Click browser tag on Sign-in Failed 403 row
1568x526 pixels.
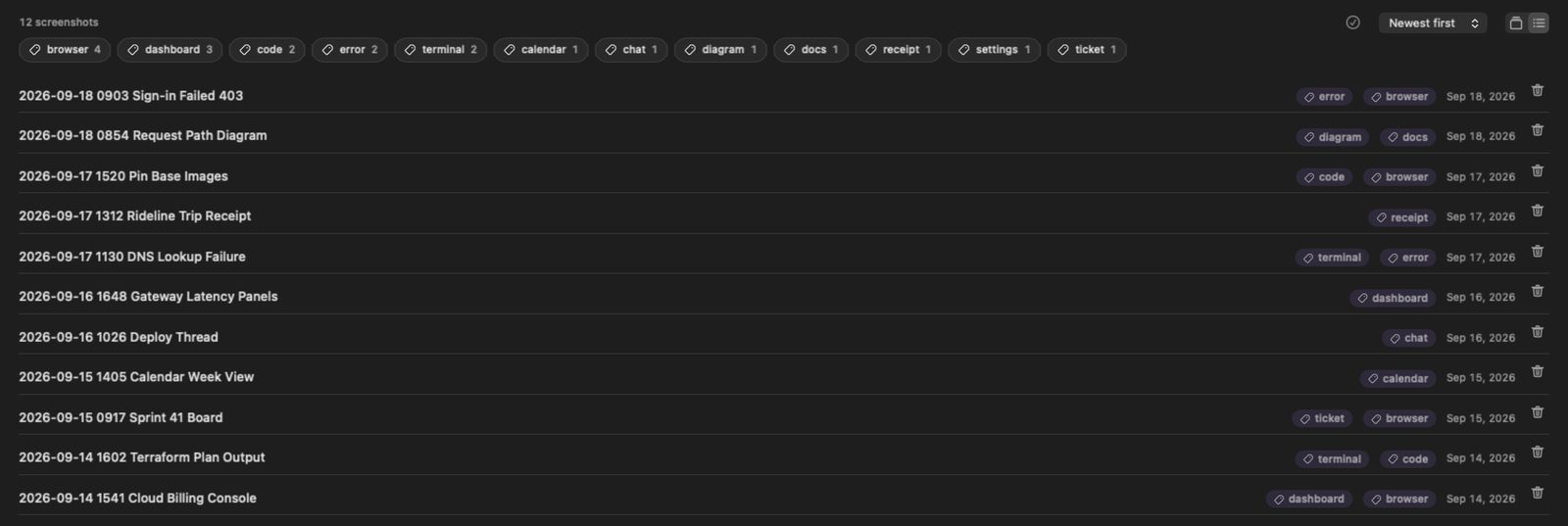[1399, 96]
